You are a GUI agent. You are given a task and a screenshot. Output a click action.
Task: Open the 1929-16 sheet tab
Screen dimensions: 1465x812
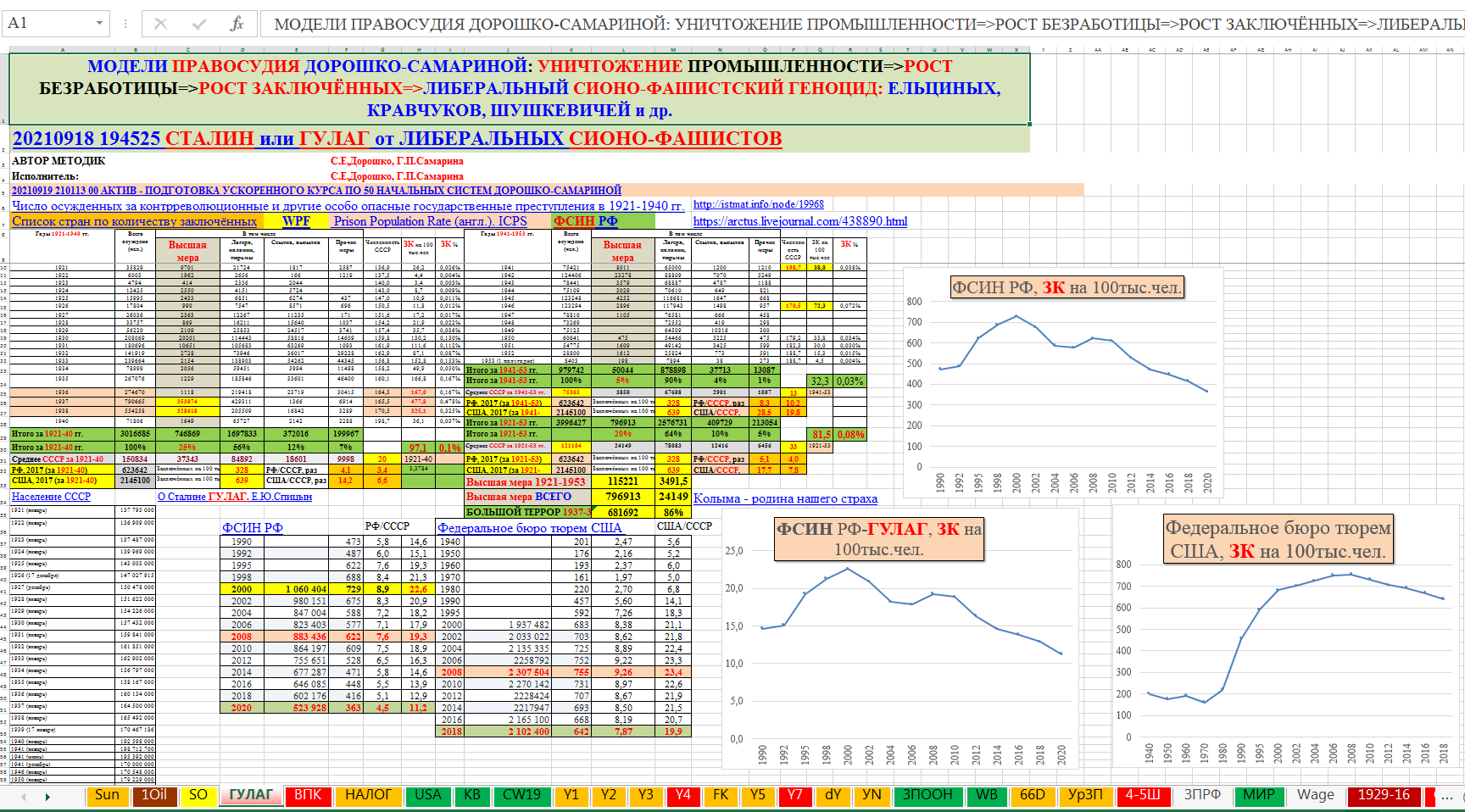click(1384, 795)
